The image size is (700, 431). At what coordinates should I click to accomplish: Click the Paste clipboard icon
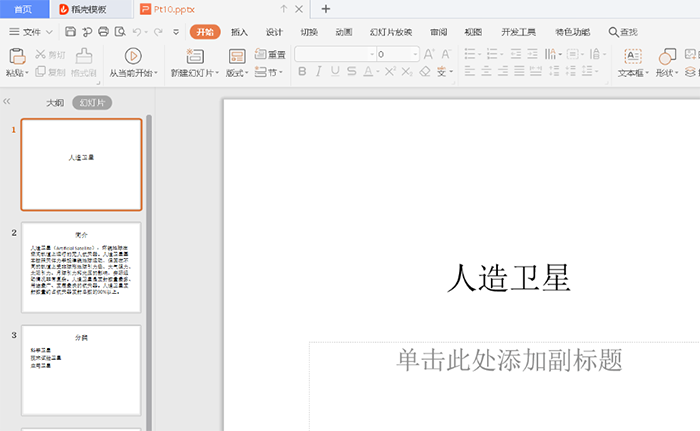pos(14,56)
